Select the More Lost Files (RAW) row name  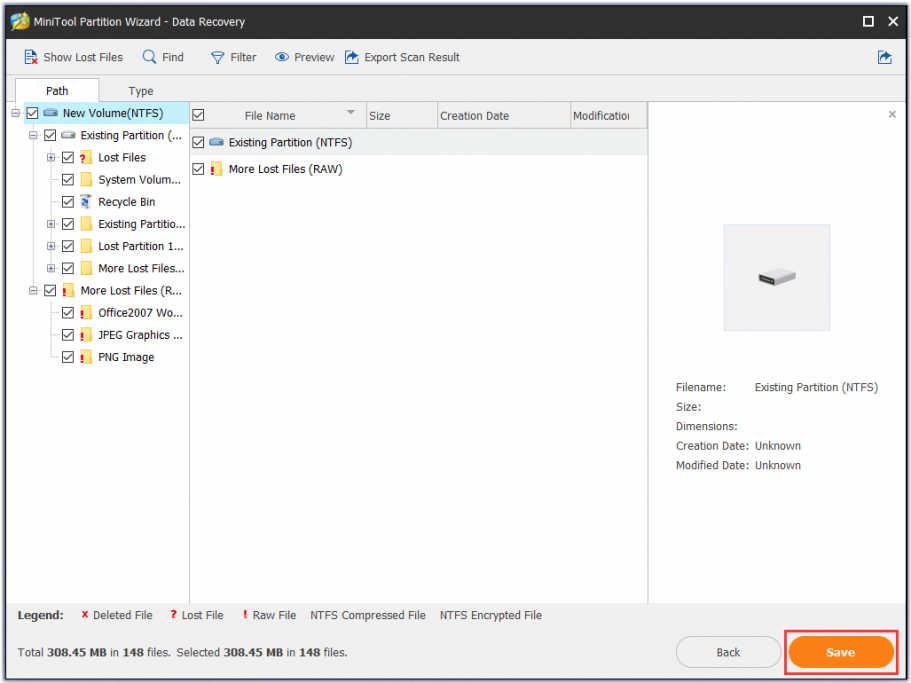285,169
